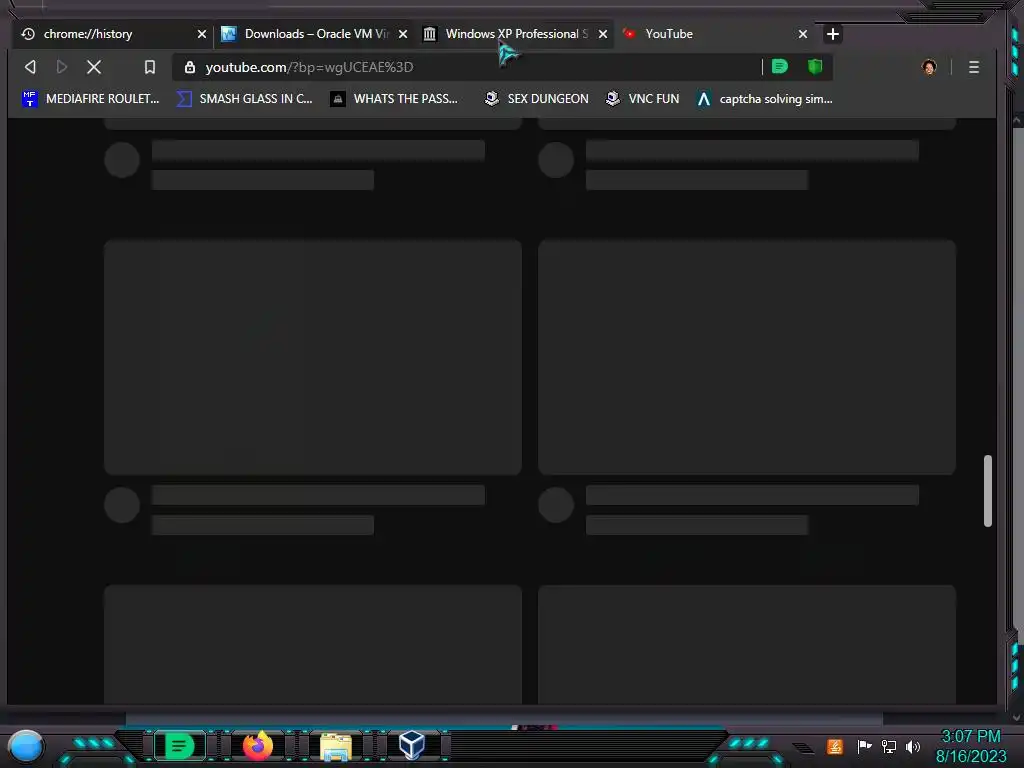This screenshot has height=768, width=1024.
Task: Bookmark this page with bookmark icon
Action: 150,67
